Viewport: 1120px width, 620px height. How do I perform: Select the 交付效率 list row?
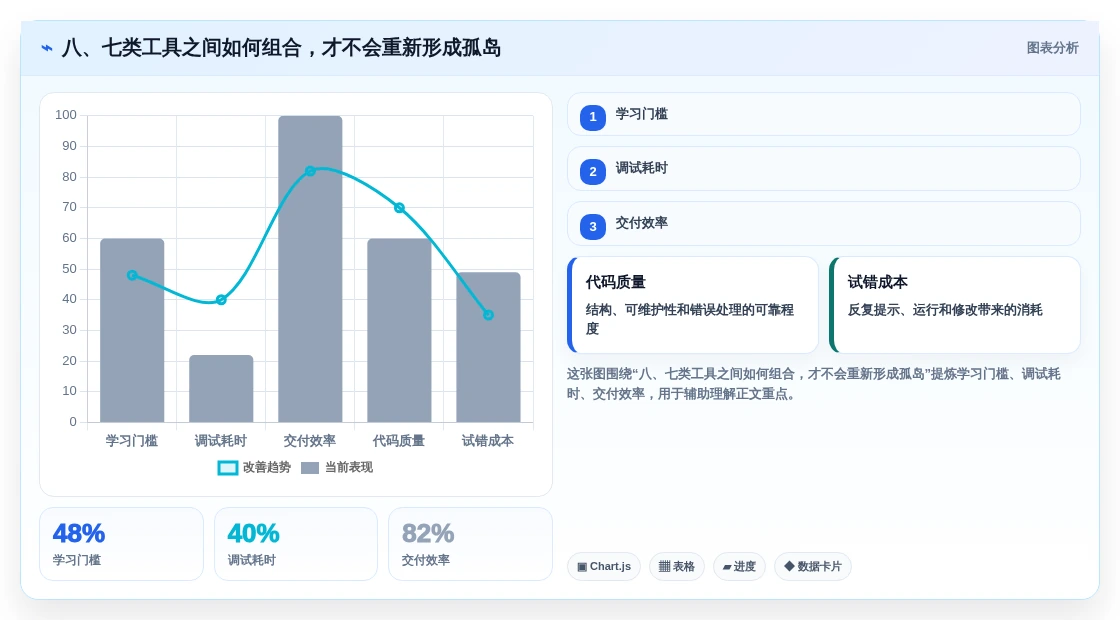click(x=824, y=224)
